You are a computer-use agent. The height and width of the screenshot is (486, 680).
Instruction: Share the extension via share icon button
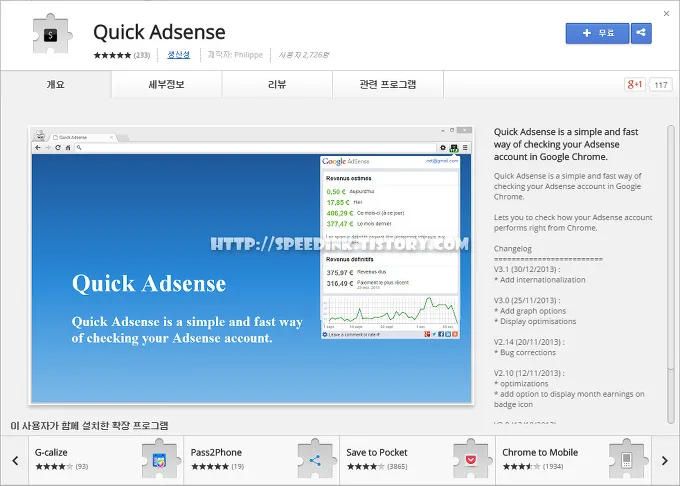tap(641, 33)
